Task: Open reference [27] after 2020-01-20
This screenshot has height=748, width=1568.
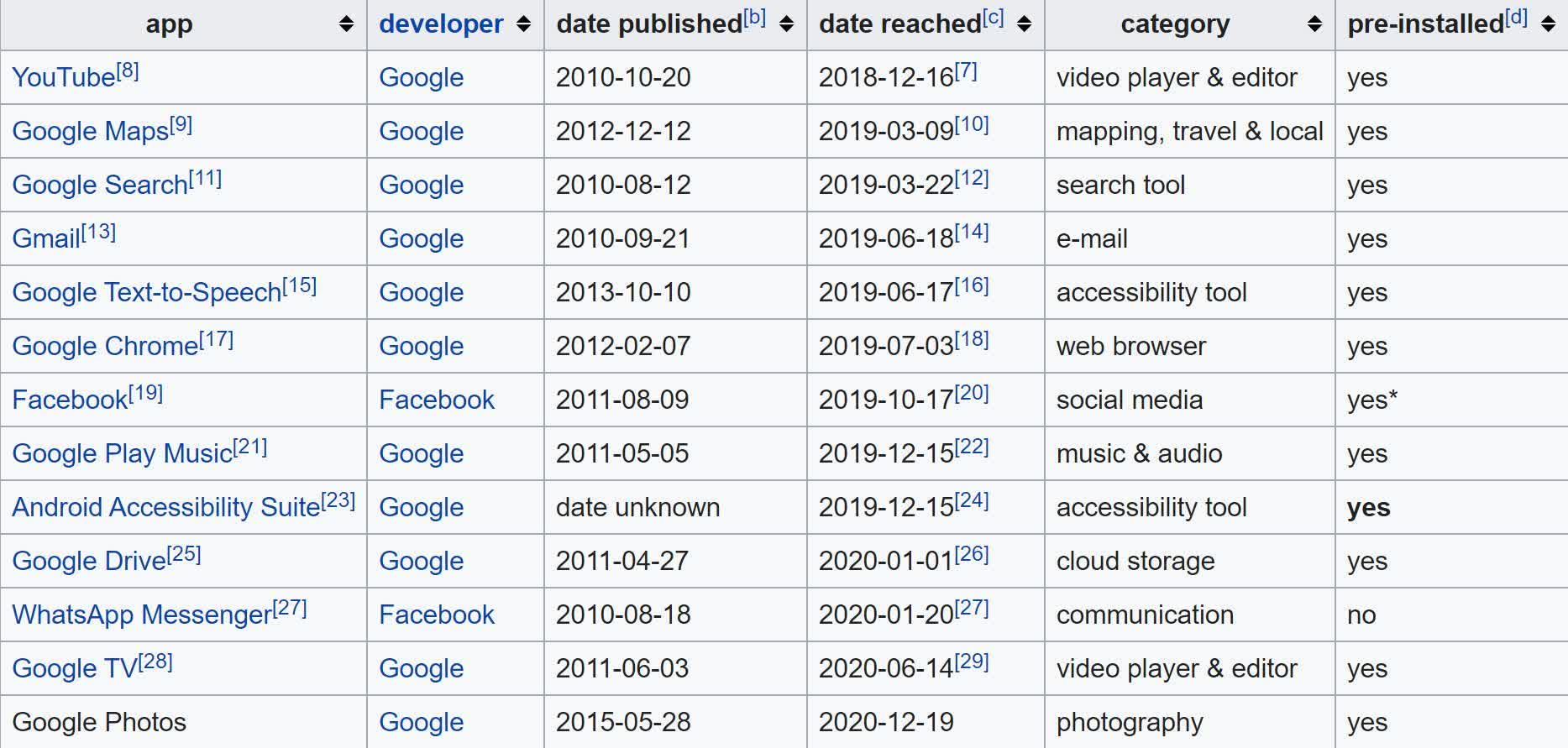Action: 972,608
